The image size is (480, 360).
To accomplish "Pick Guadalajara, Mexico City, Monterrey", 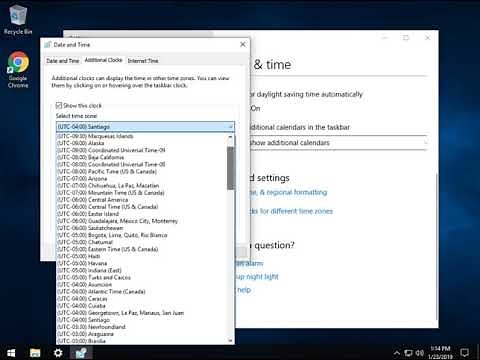I will (x=142, y=221).
